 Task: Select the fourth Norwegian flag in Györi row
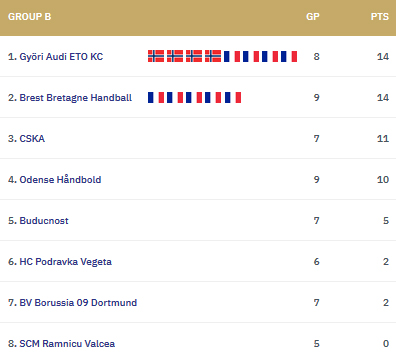[213, 56]
